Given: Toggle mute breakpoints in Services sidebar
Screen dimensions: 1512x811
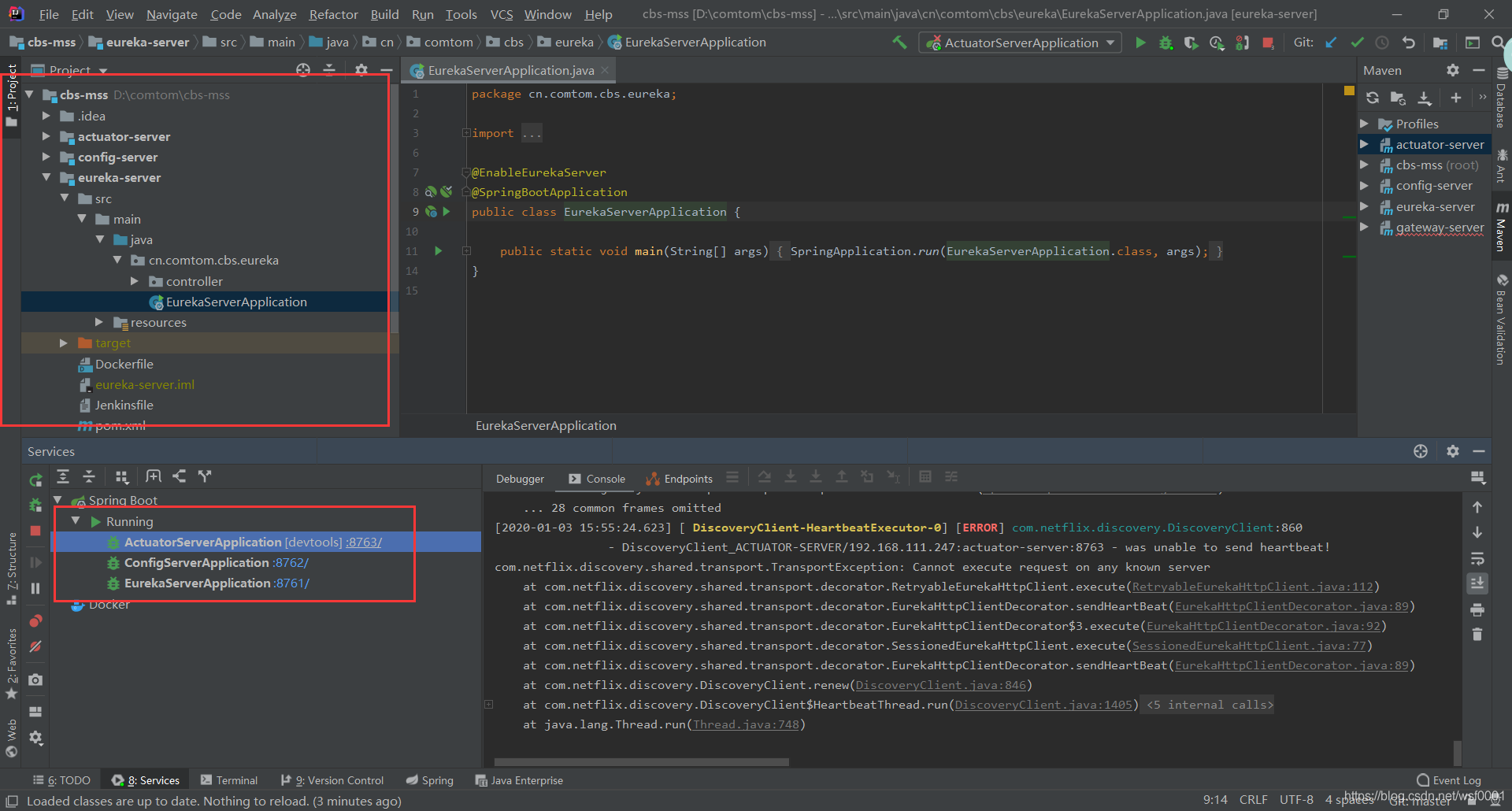Looking at the screenshot, I should pyautogui.click(x=35, y=646).
